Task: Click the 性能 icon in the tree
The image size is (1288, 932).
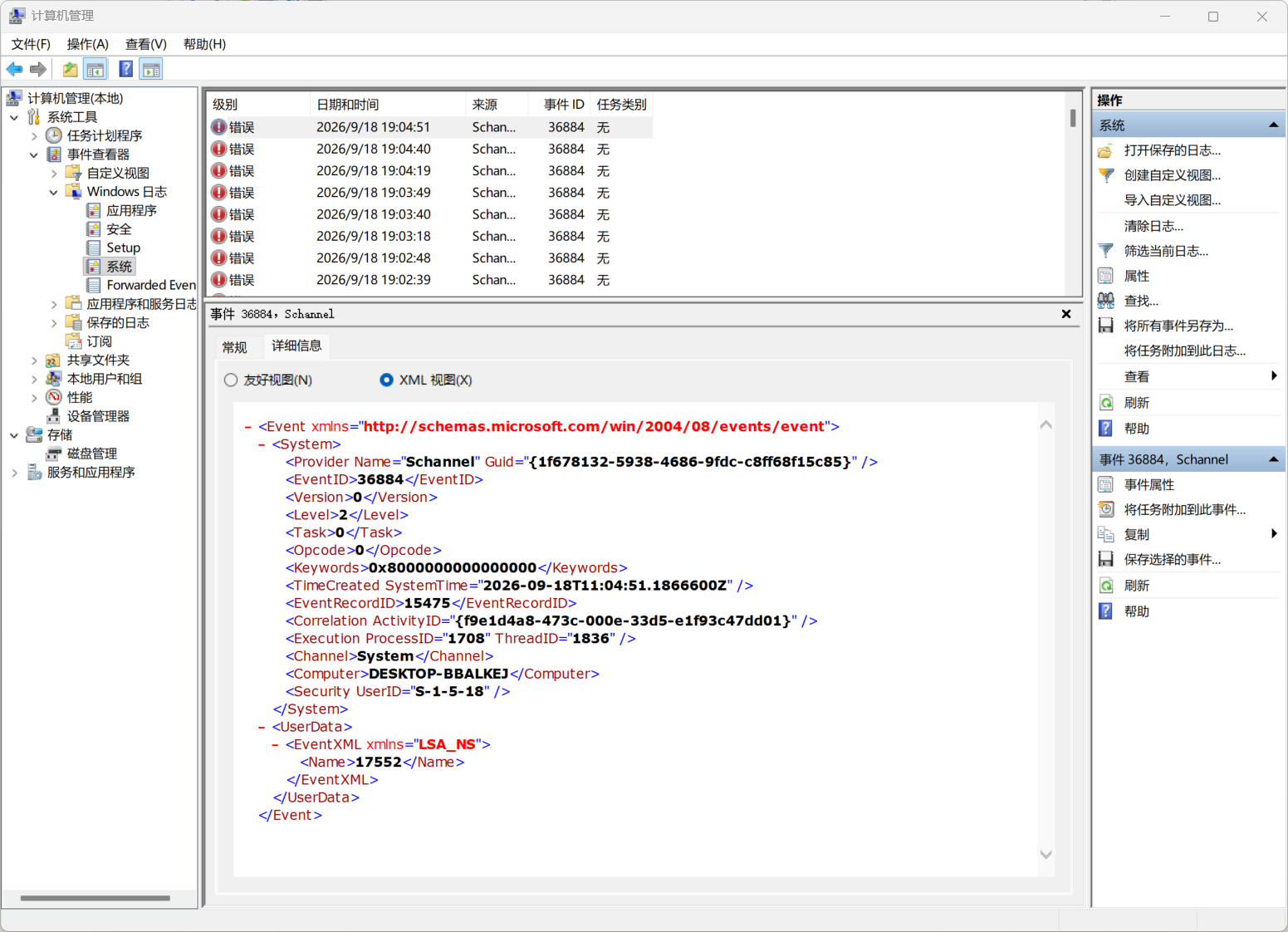Action: (x=54, y=397)
